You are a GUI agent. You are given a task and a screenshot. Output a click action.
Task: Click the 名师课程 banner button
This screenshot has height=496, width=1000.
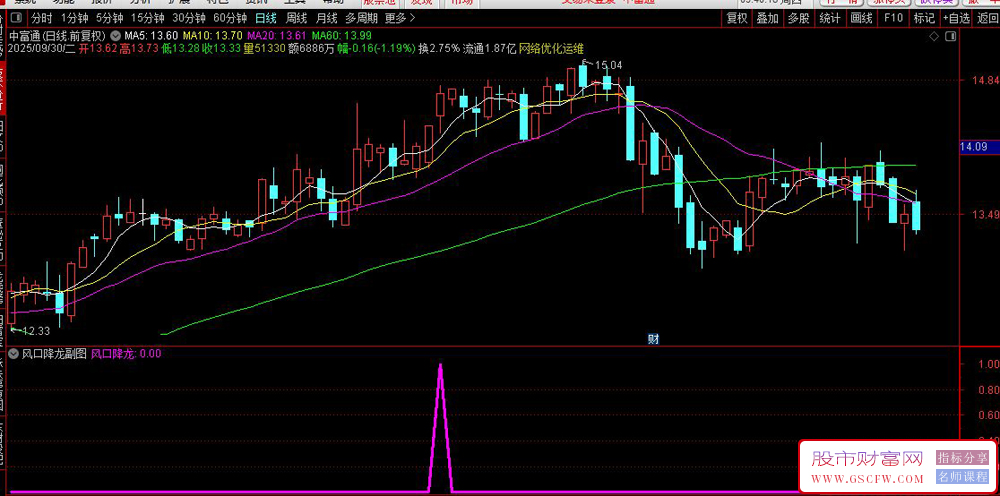click(962, 477)
